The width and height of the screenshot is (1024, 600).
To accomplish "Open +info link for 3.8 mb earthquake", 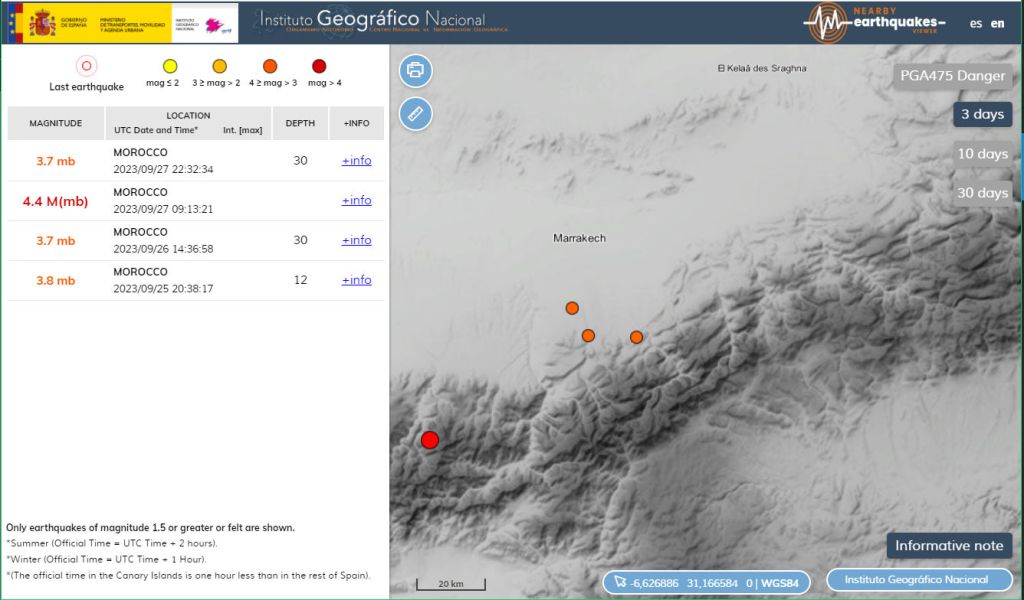I will pos(356,280).
